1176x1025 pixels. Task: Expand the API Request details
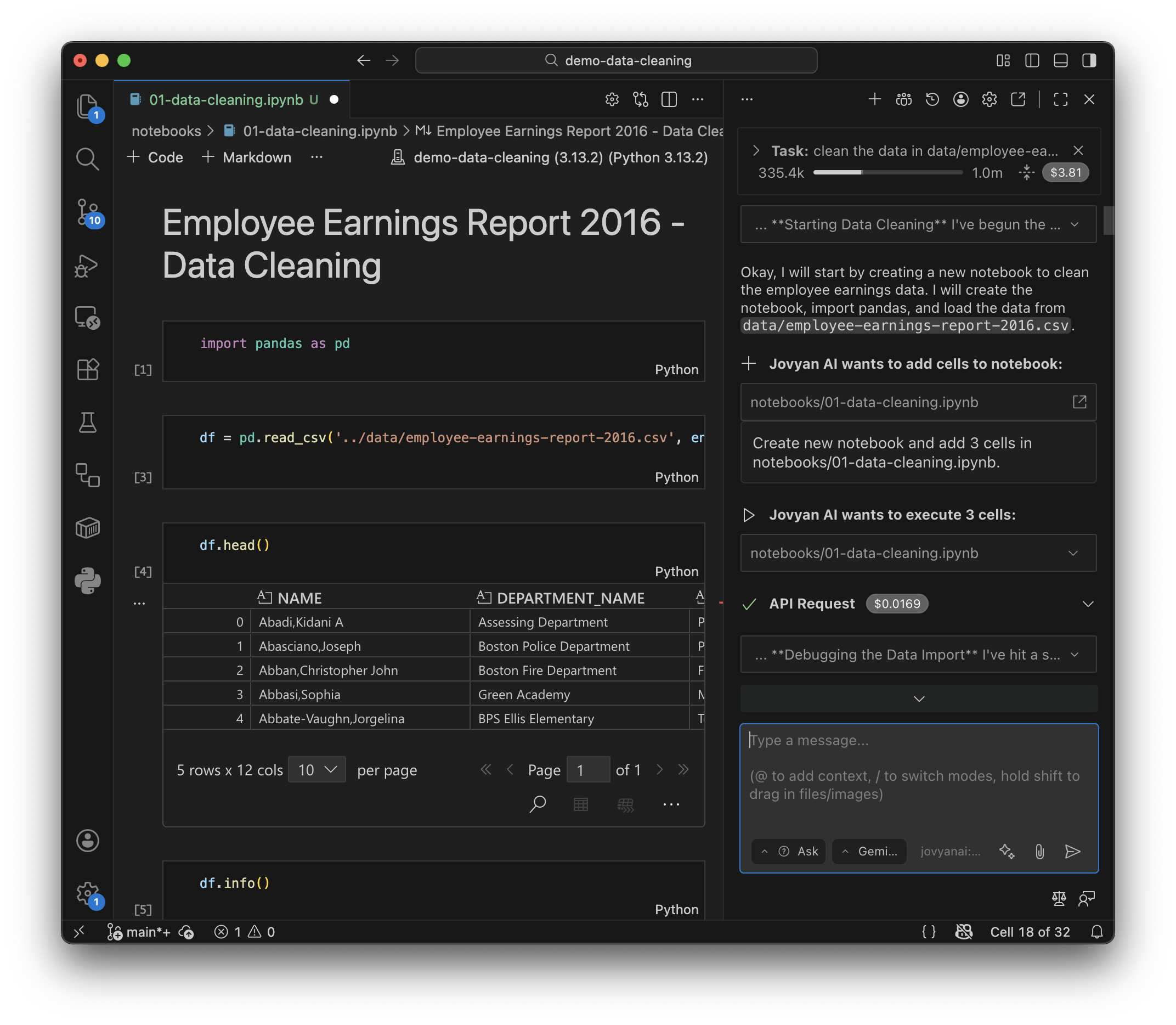[1088, 604]
